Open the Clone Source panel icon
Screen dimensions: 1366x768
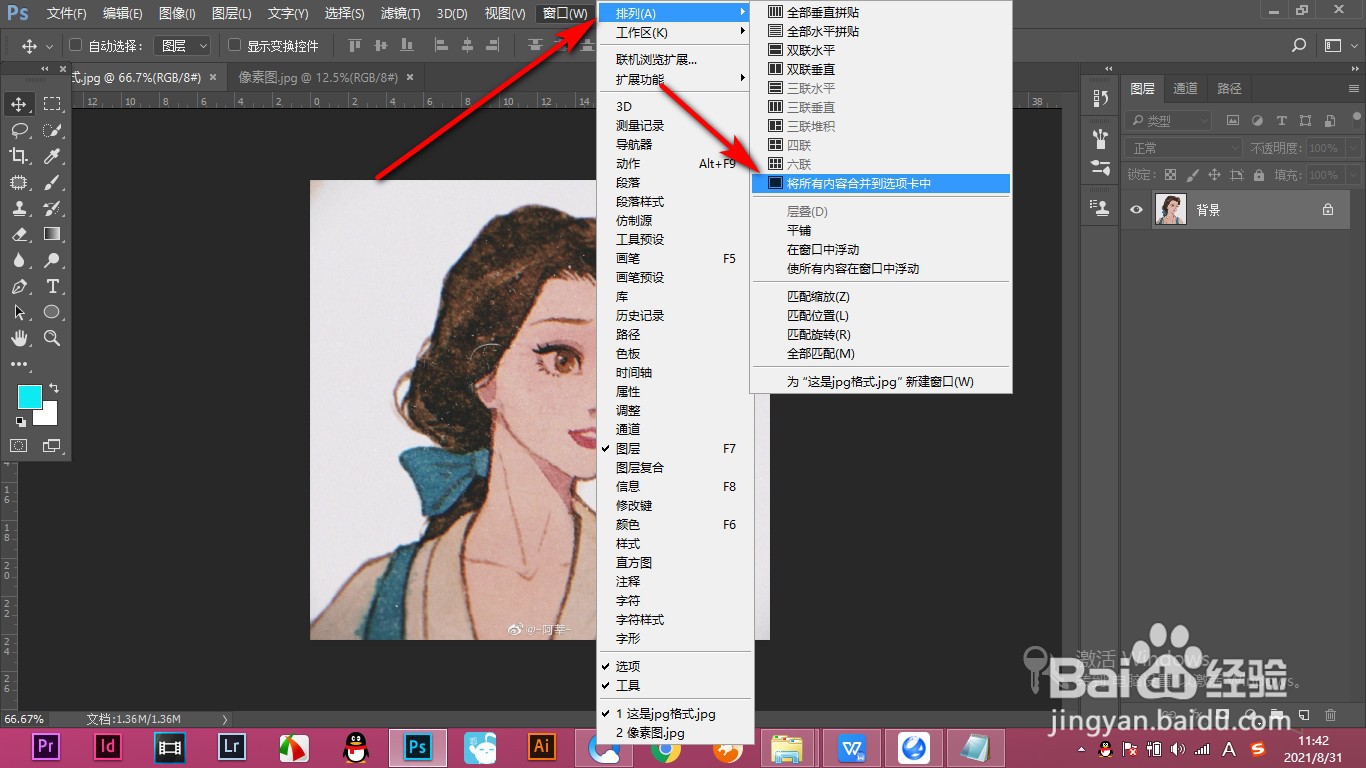1101,208
